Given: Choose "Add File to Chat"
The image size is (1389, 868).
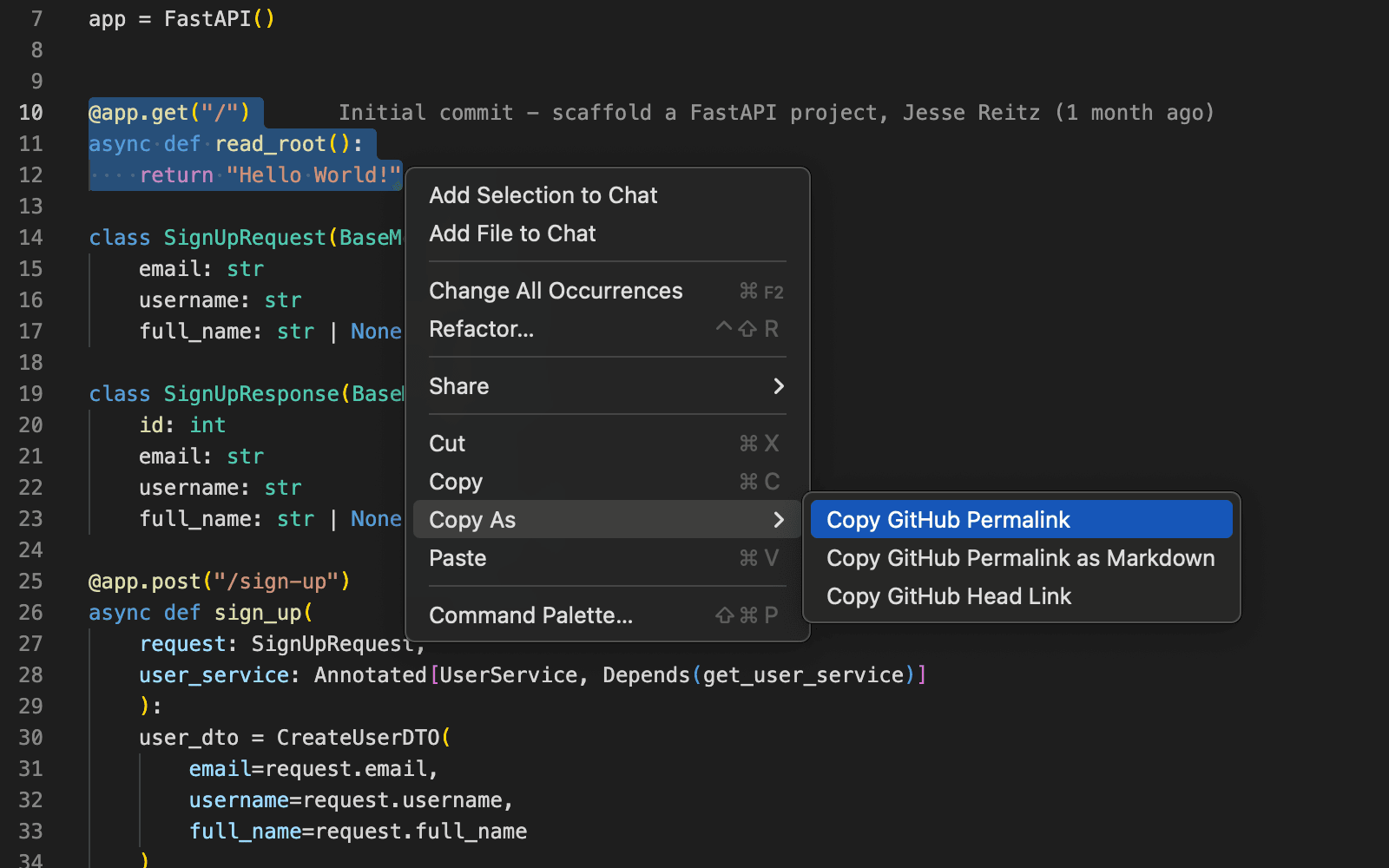Looking at the screenshot, I should (x=512, y=233).
